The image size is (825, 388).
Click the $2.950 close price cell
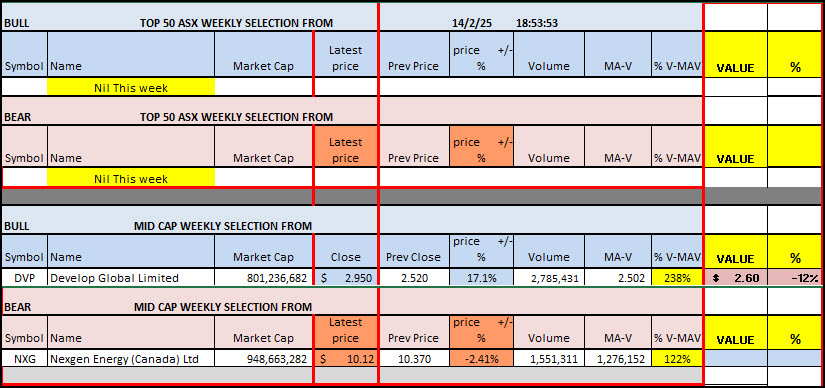point(346,278)
